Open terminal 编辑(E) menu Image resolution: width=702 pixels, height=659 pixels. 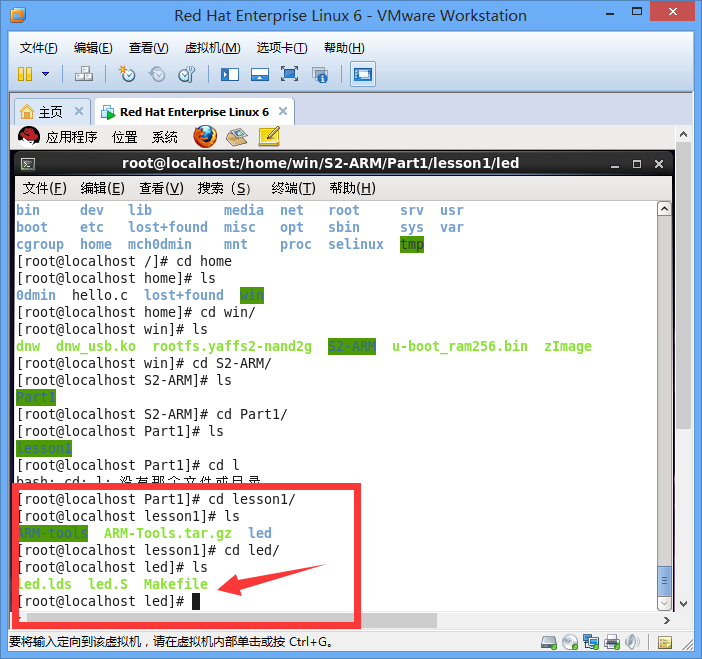(x=103, y=188)
